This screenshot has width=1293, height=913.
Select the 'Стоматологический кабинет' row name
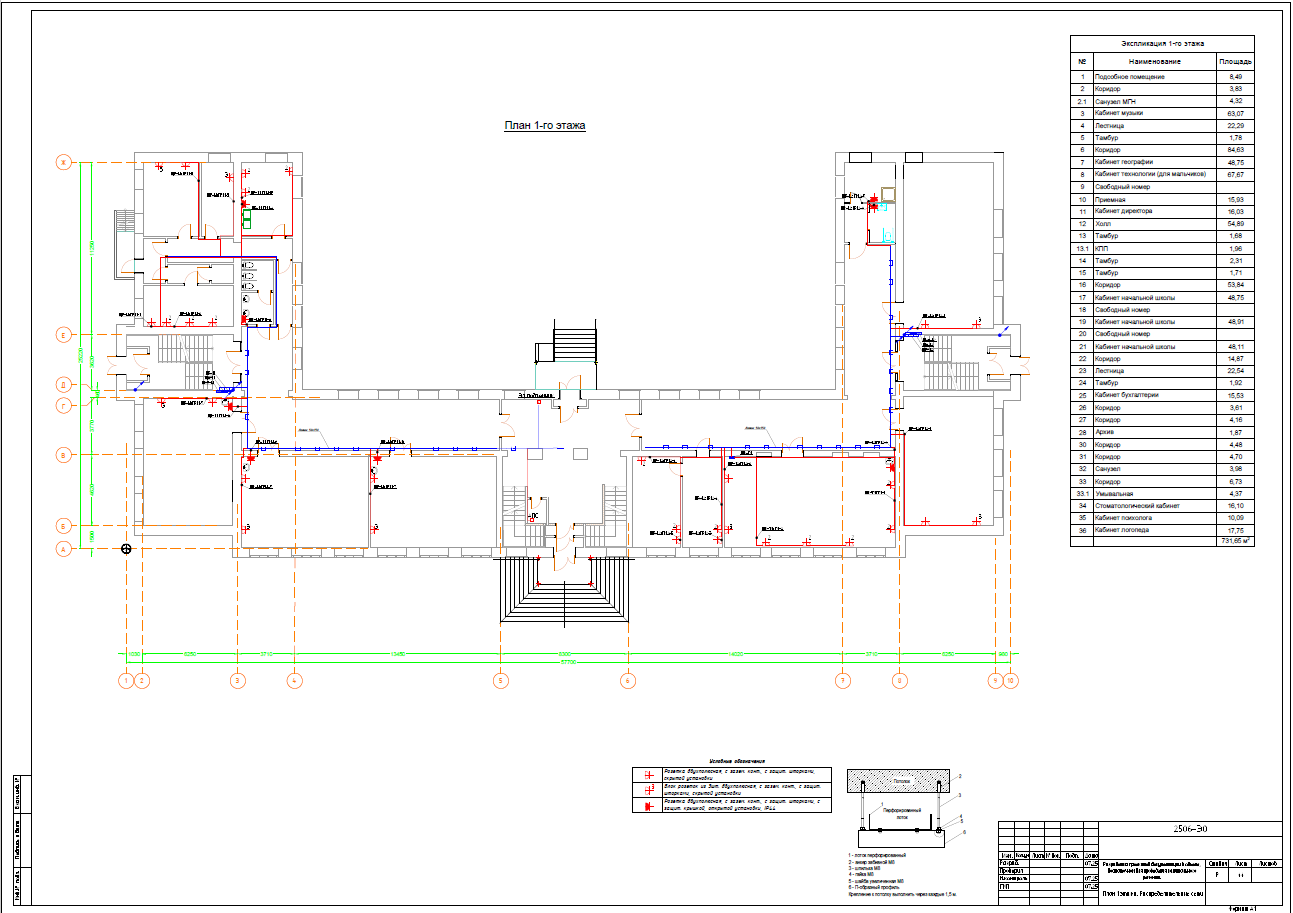coord(1138,505)
